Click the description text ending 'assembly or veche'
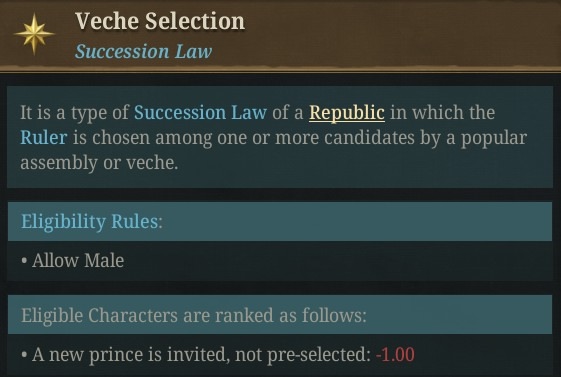Image resolution: width=561 pixels, height=377 pixels. (99, 163)
